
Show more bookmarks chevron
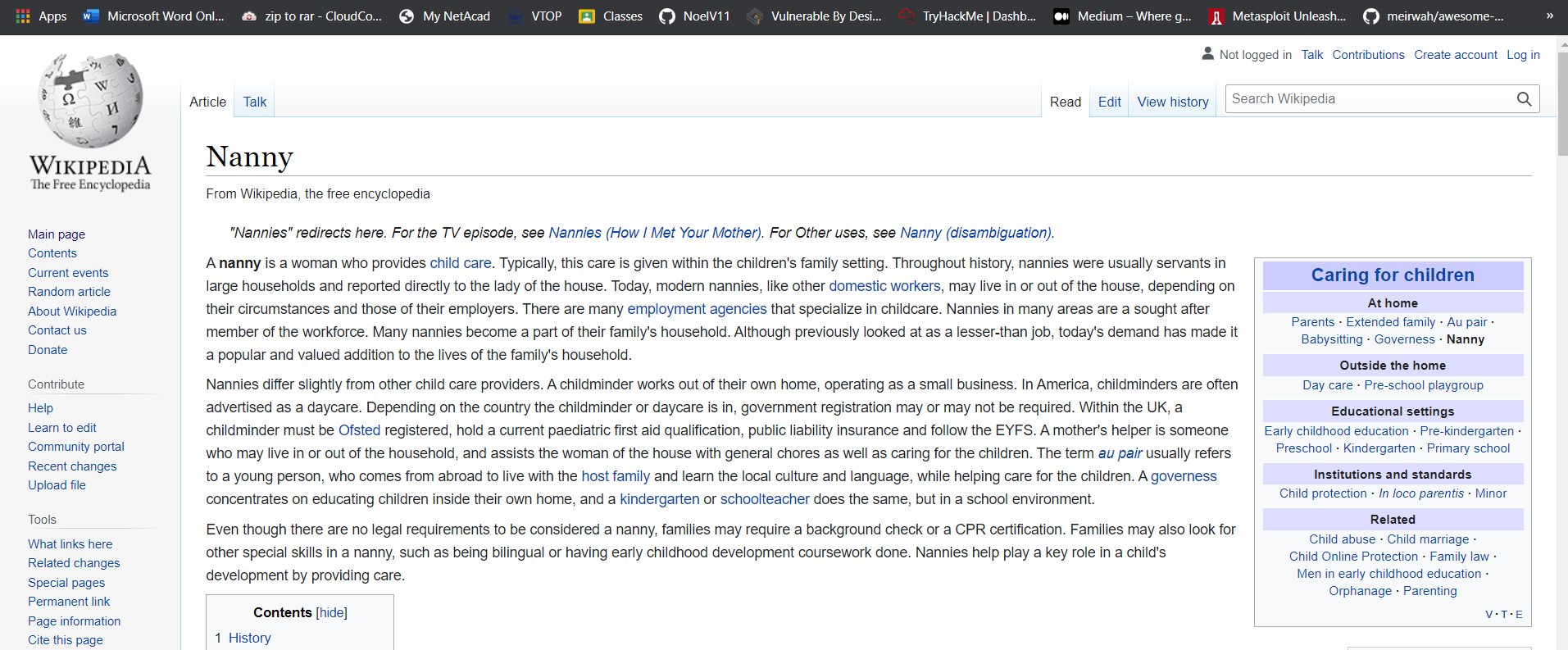tap(1549, 16)
